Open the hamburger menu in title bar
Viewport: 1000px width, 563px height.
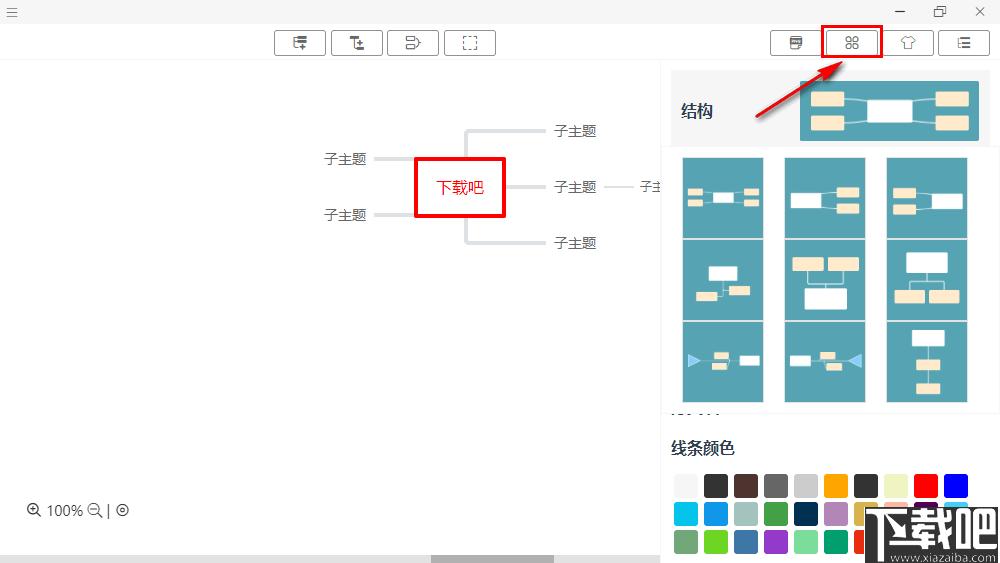(x=11, y=12)
